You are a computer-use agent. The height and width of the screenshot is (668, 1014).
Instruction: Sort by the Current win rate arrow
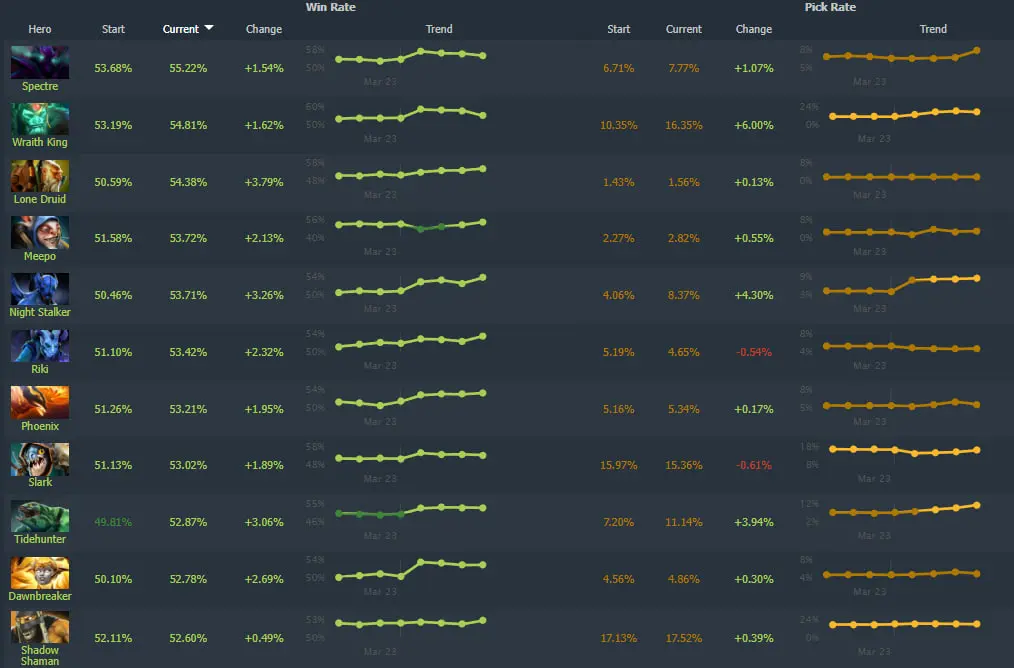tap(209, 29)
